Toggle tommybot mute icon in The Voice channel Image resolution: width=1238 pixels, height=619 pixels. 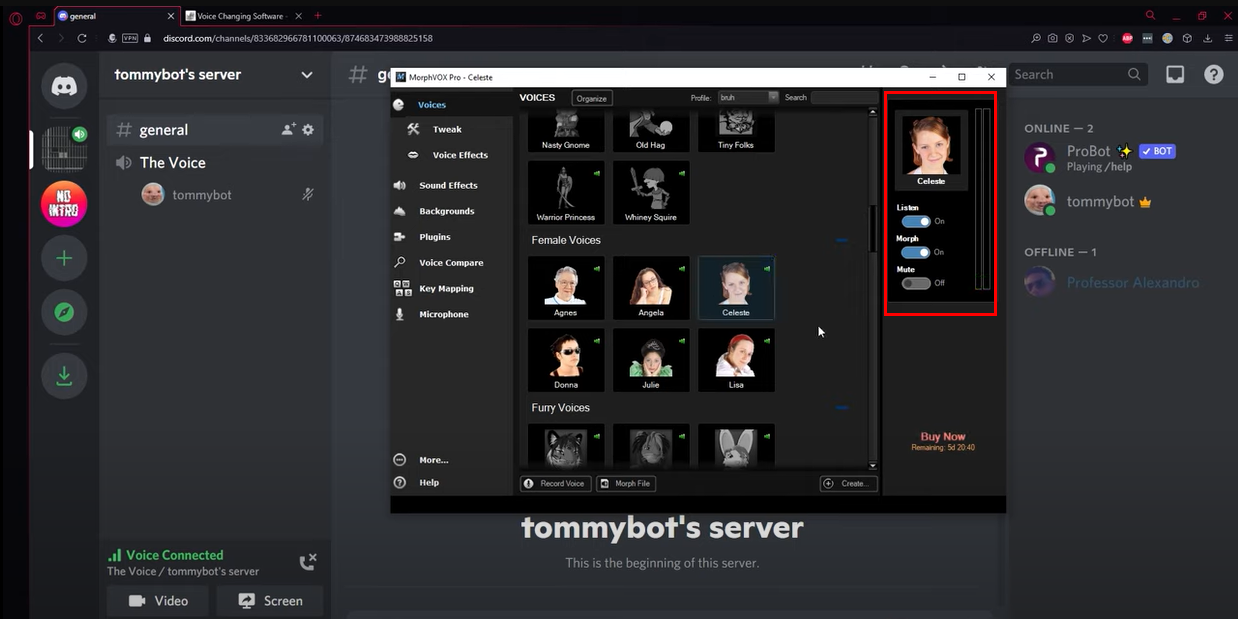308,195
